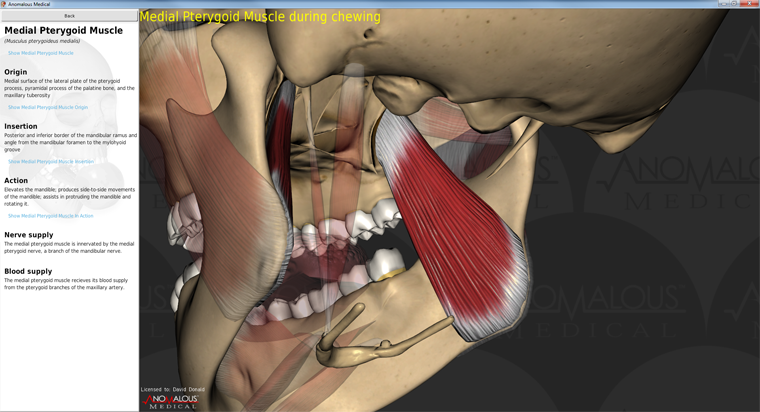Image resolution: width=760 pixels, height=412 pixels.
Task: Click the Nerve supply section heading
Action: tap(29, 235)
